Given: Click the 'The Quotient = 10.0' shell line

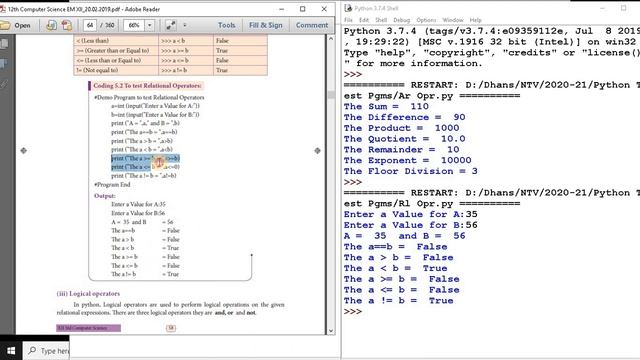Looking at the screenshot, I should pos(404,139).
